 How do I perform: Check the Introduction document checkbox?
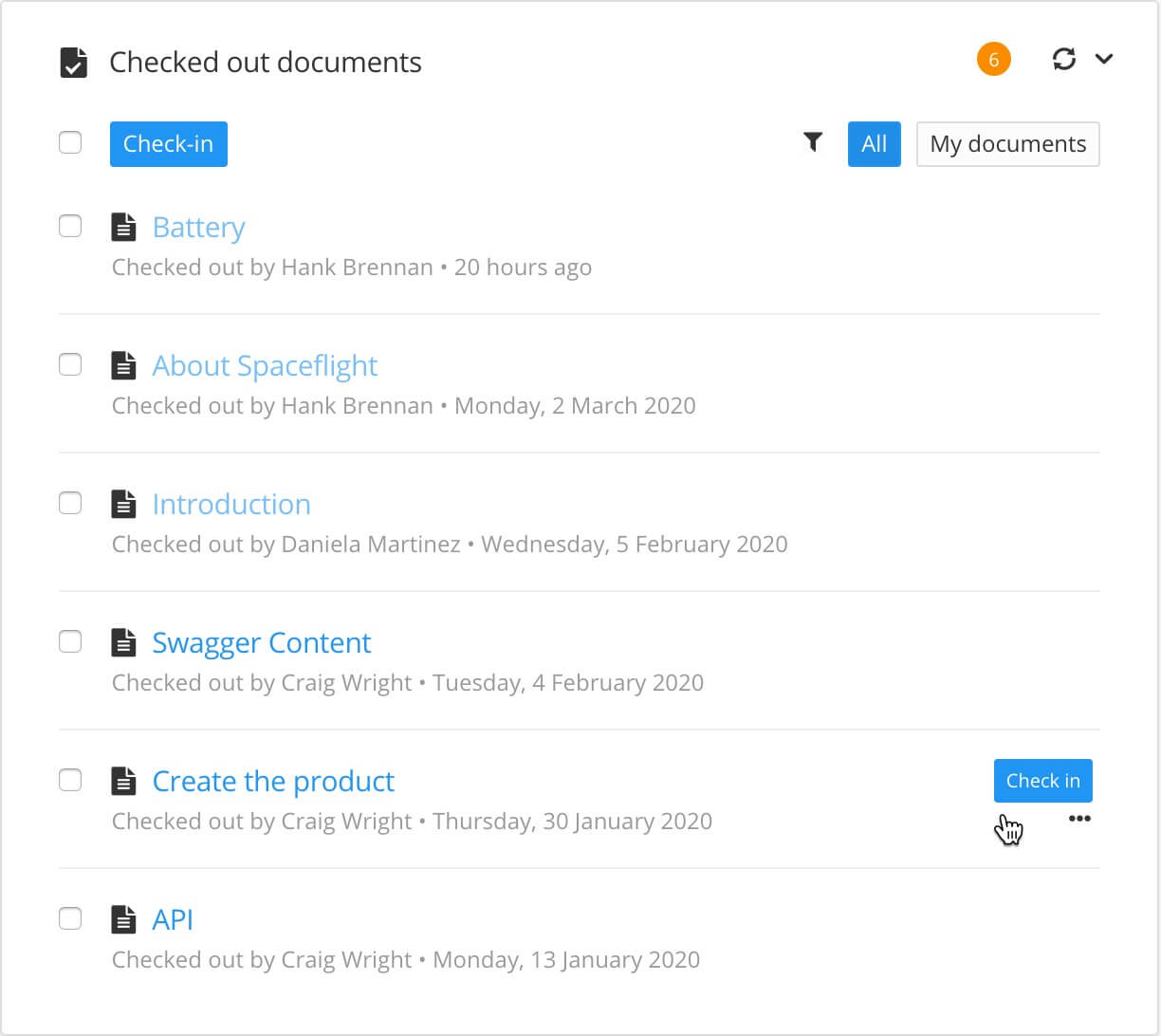tap(70, 503)
